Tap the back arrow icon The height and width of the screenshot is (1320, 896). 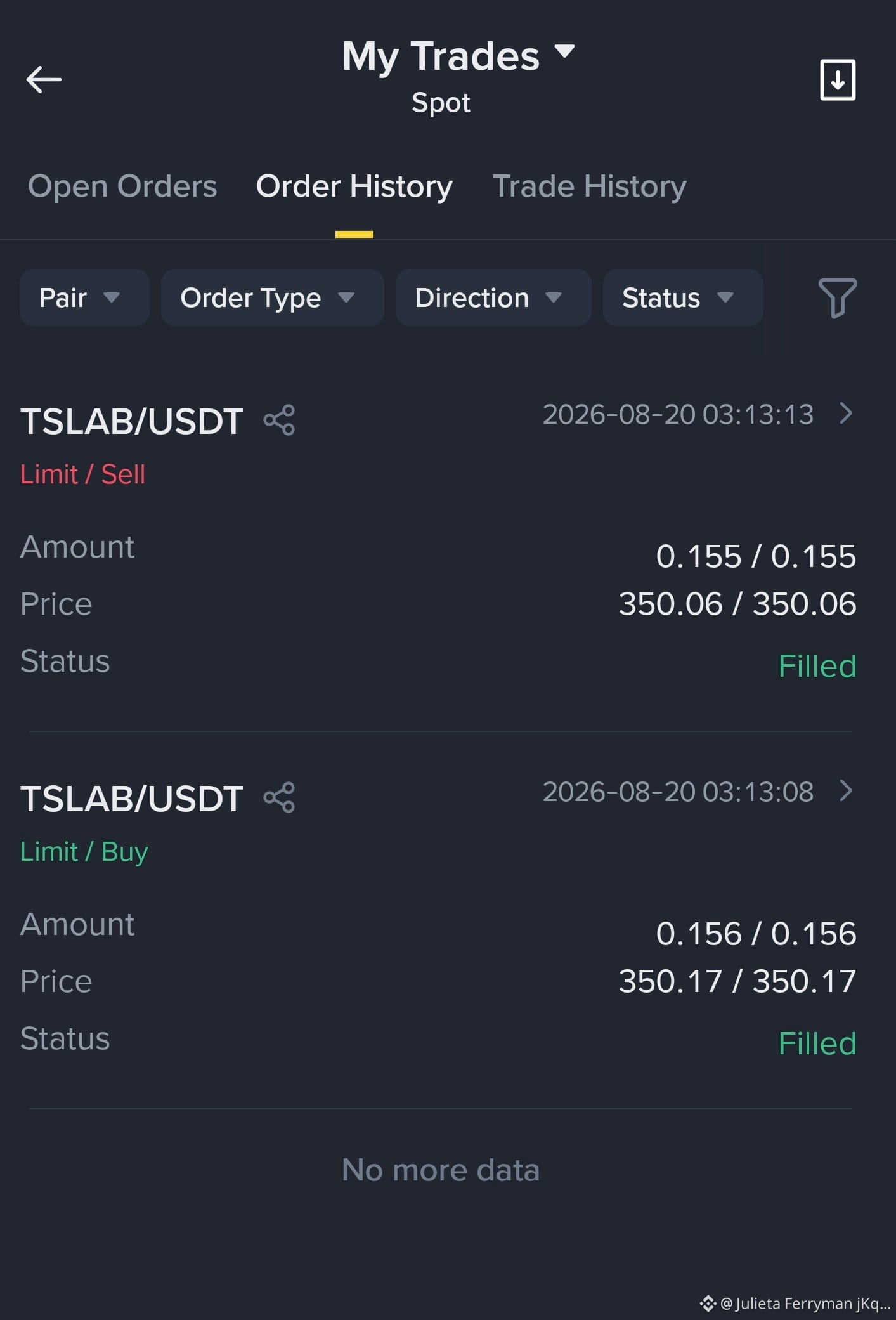click(x=44, y=80)
